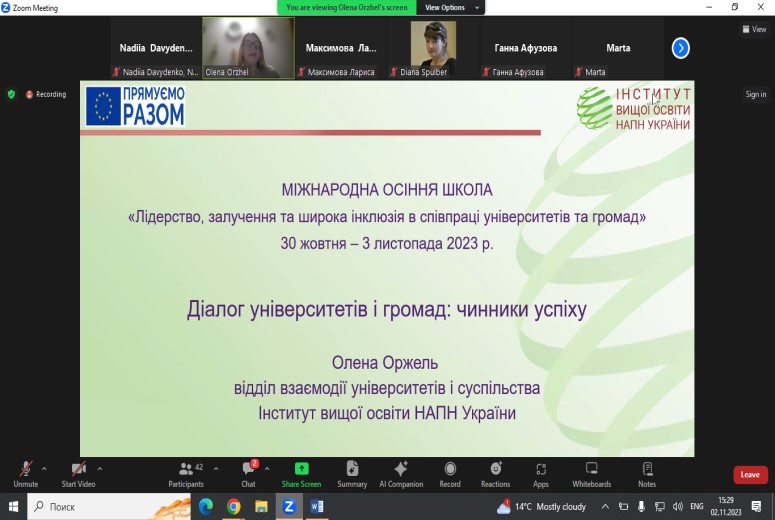Viewport: 775px width, 520px height.
Task: Open volume control in system tray
Action: click(x=678, y=507)
